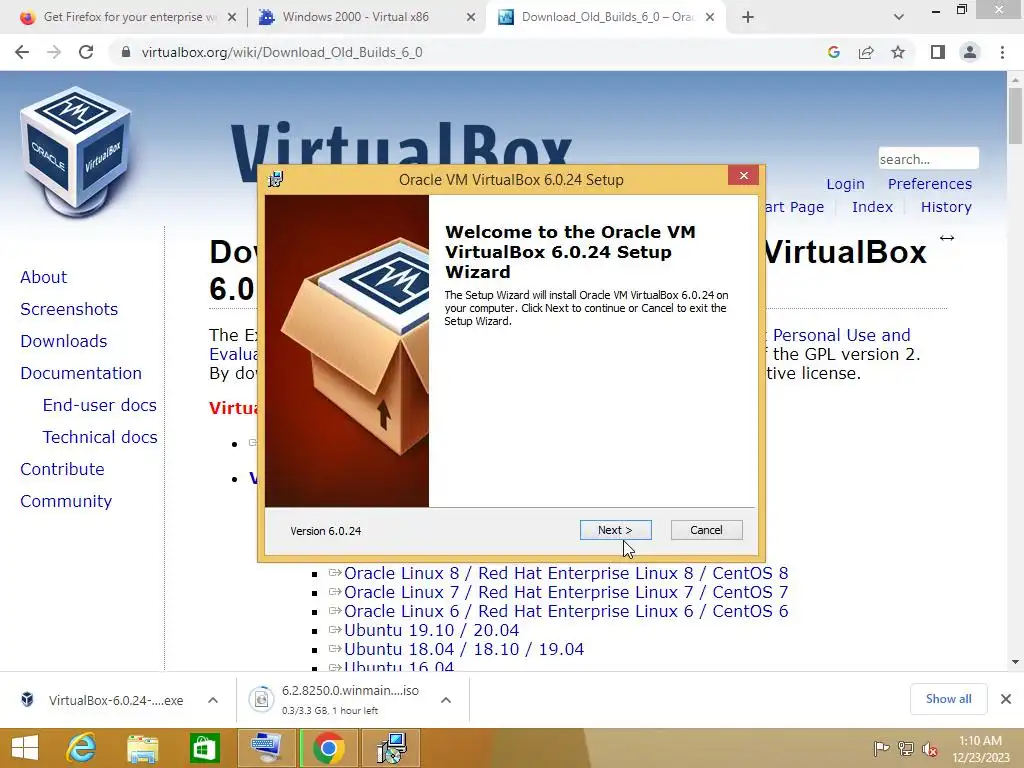Open the tab search dropdown arrow
The height and width of the screenshot is (768, 1024).
[x=899, y=17]
